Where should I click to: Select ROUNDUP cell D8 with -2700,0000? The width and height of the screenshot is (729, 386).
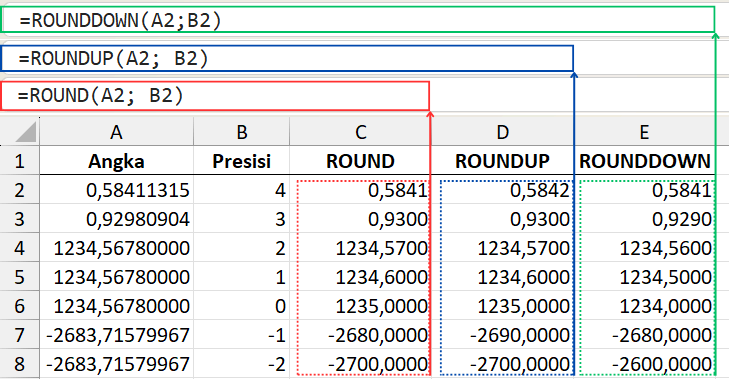click(x=503, y=363)
